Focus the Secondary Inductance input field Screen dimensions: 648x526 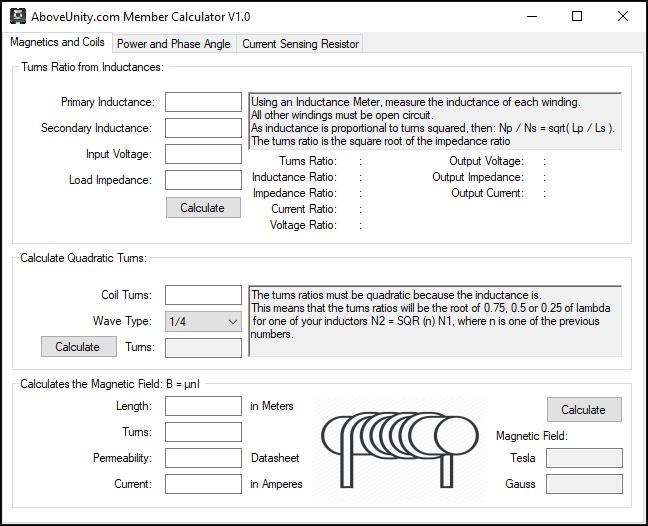pyautogui.click(x=203, y=128)
